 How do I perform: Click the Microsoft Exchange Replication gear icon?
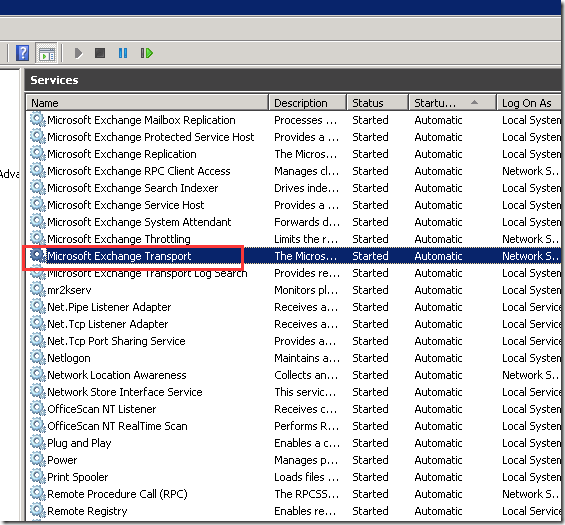pyautogui.click(x=37, y=153)
